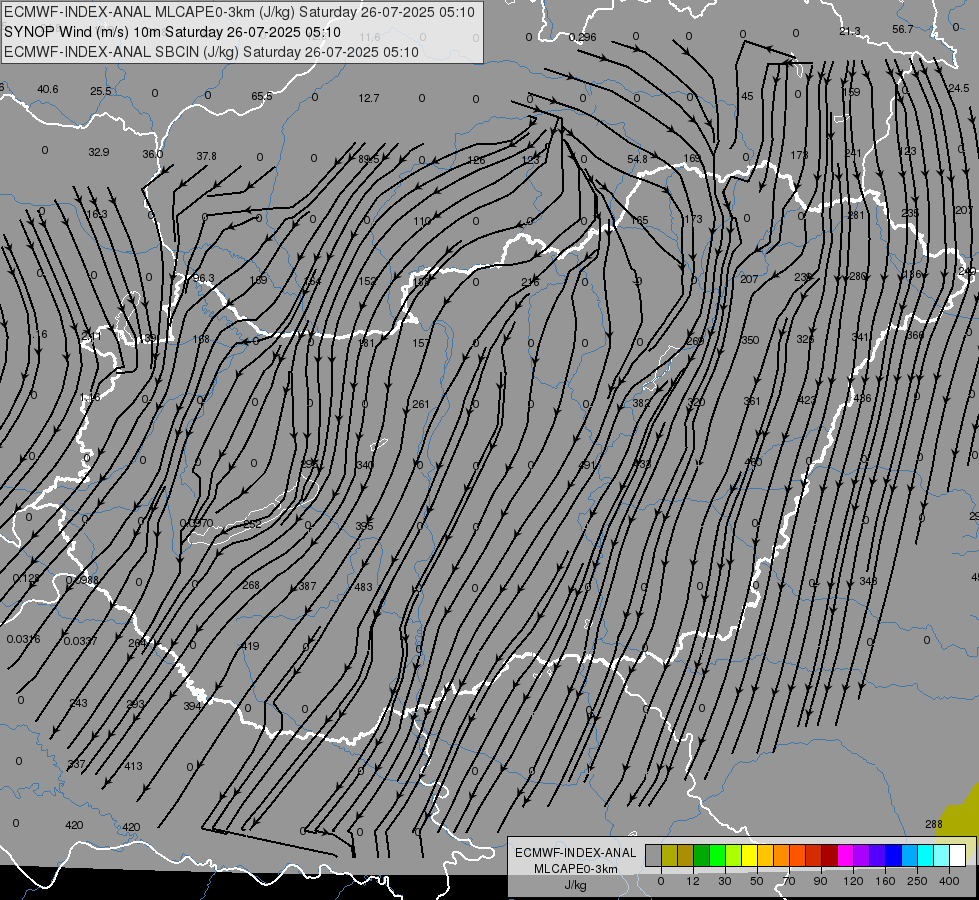Viewport: 979px width, 900px height.
Task: Click the SYNOP Wind 10m header line
Action: tap(172, 32)
